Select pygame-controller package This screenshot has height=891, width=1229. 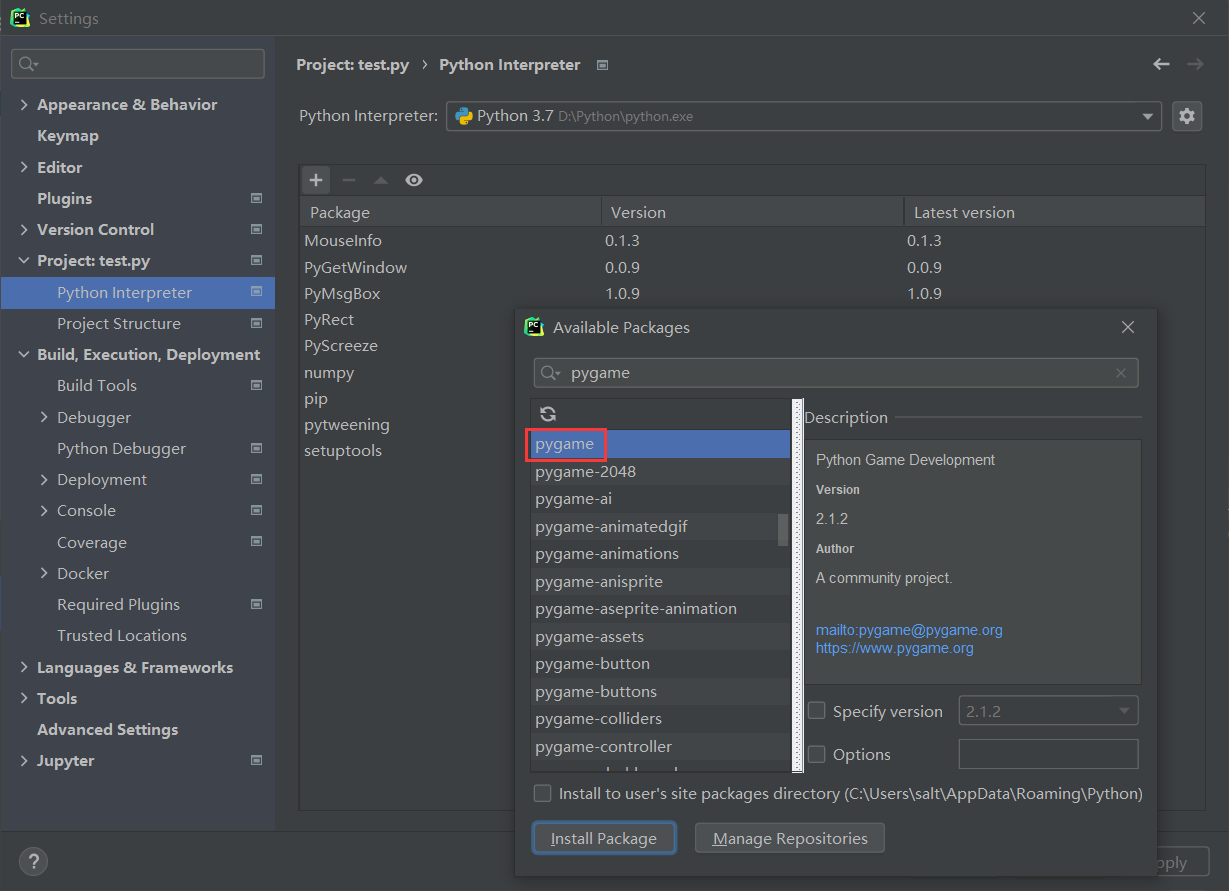pos(661,746)
